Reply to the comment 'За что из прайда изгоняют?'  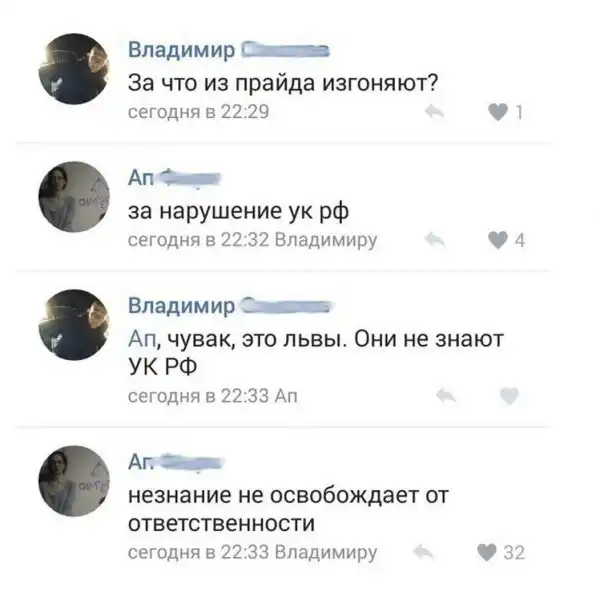click(435, 112)
